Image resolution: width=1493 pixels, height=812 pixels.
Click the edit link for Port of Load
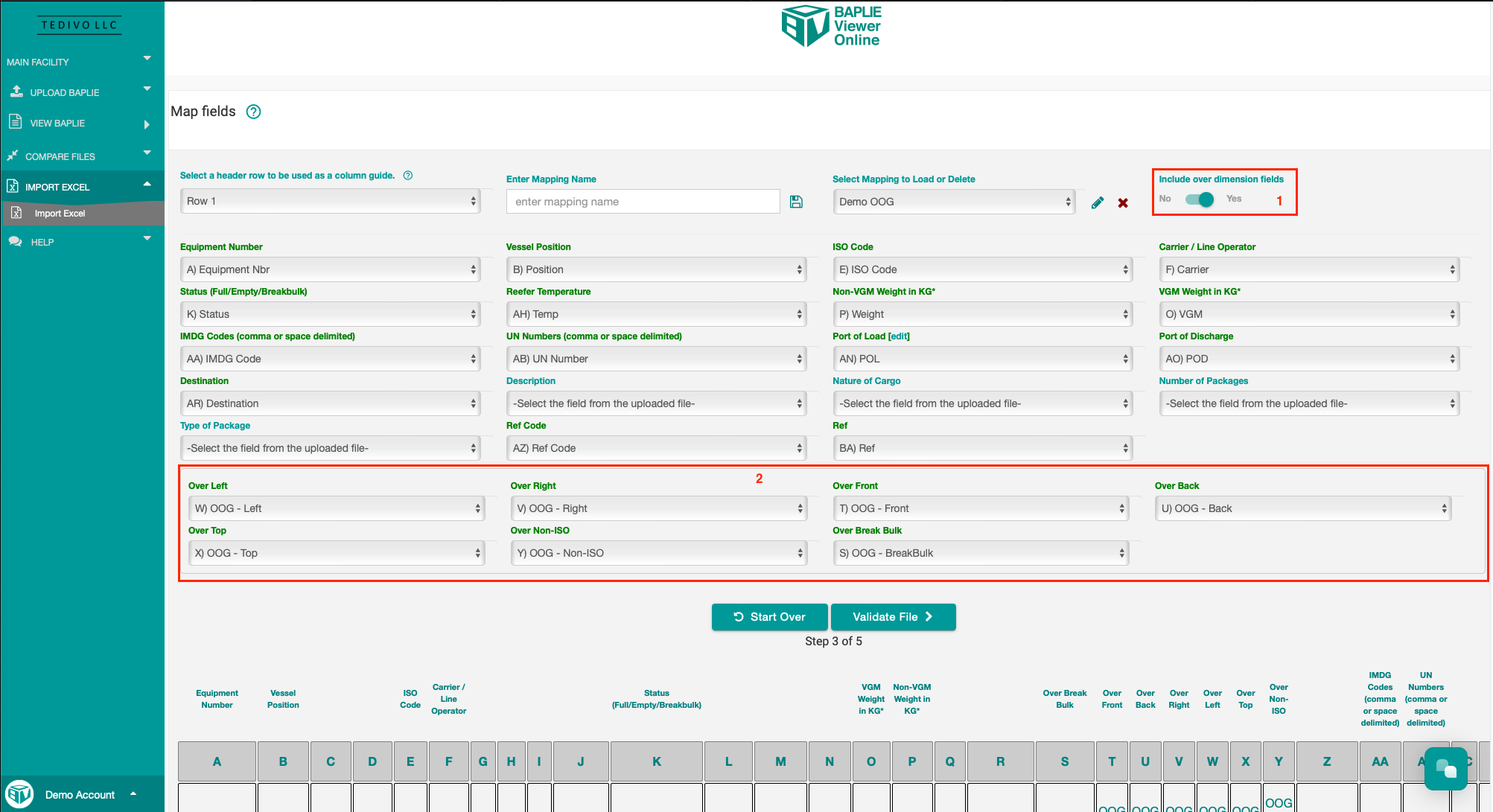coord(899,336)
